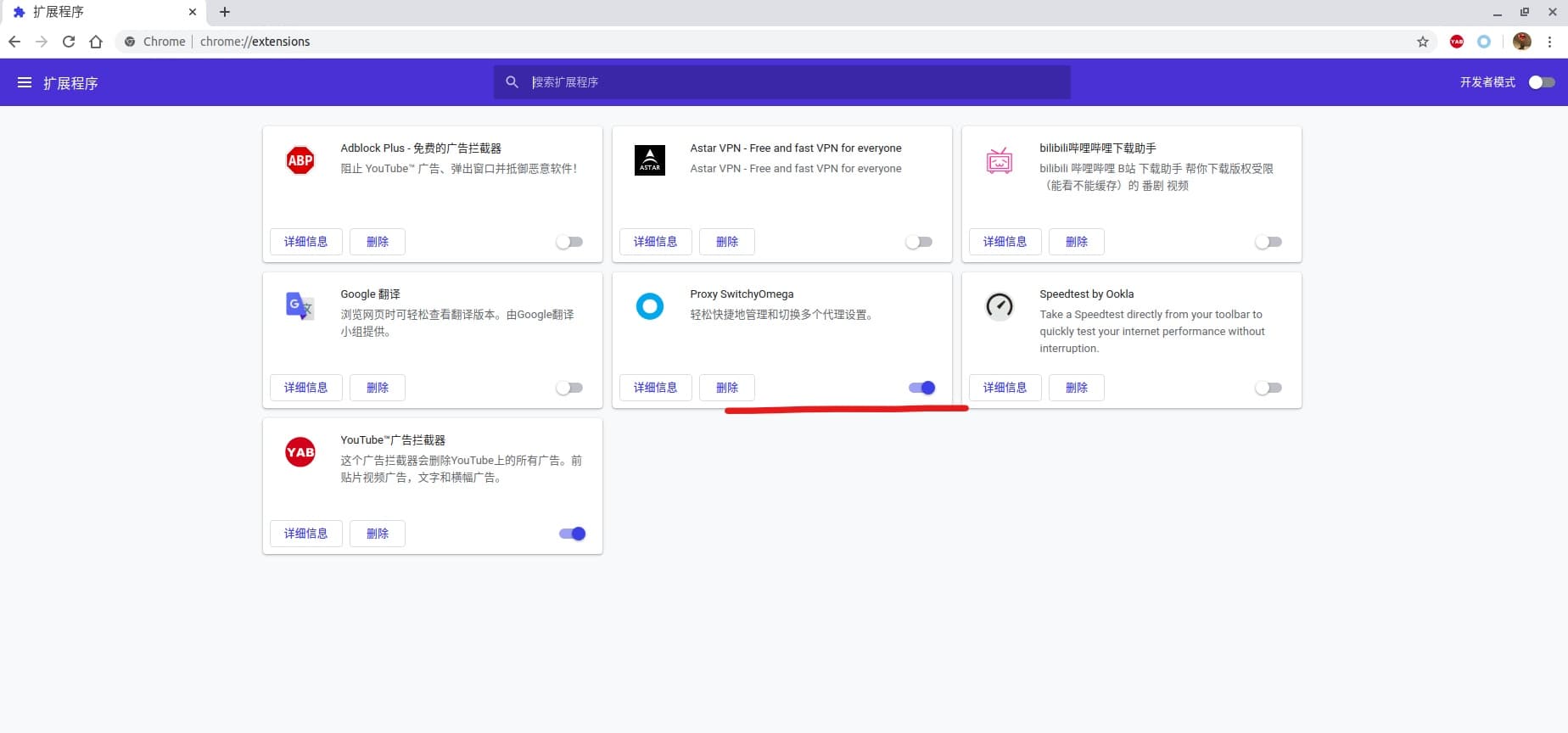Enable the bilibili download helper extension
This screenshot has width=1568, height=733.
(x=1268, y=242)
